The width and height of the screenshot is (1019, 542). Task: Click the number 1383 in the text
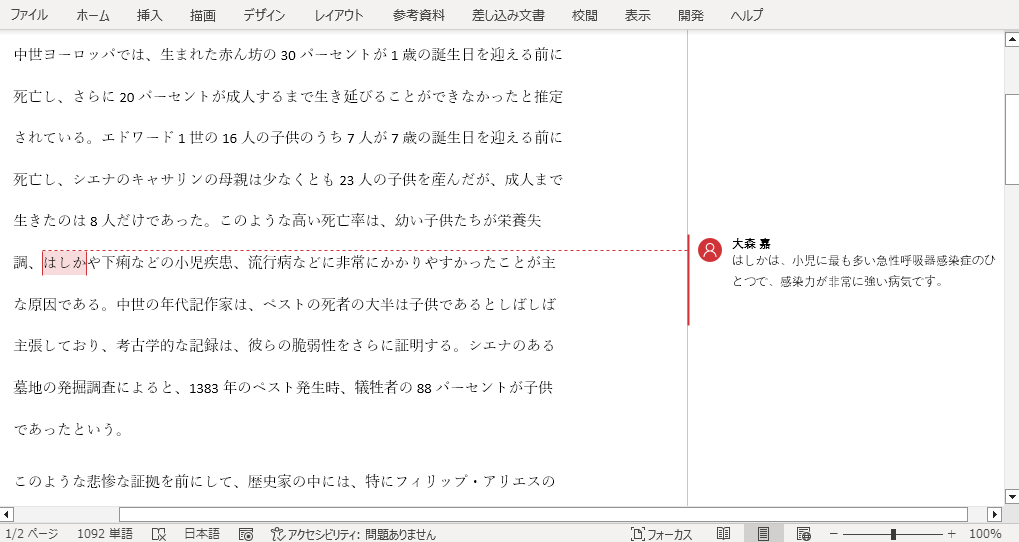click(204, 388)
